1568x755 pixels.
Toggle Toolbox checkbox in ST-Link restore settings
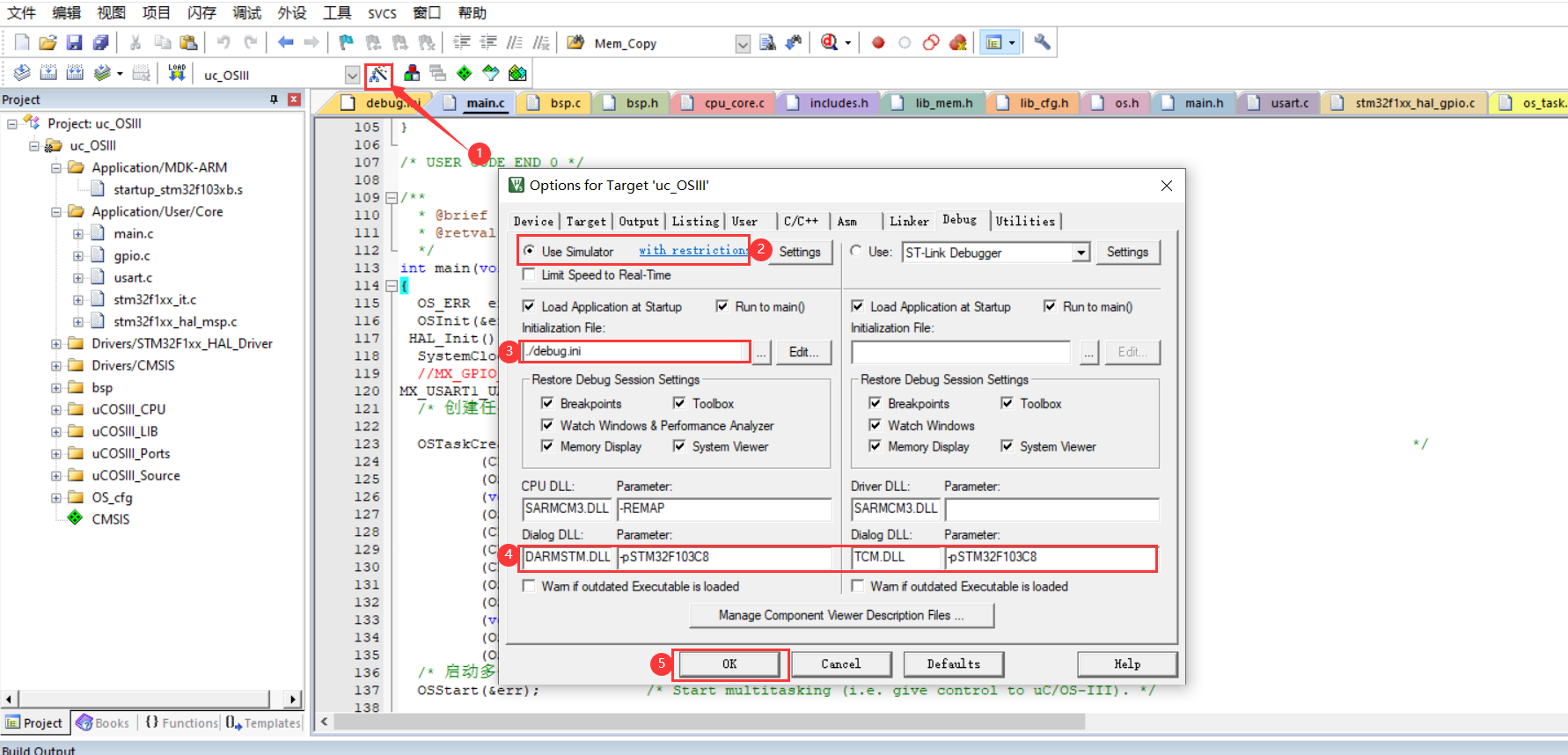coord(1007,403)
